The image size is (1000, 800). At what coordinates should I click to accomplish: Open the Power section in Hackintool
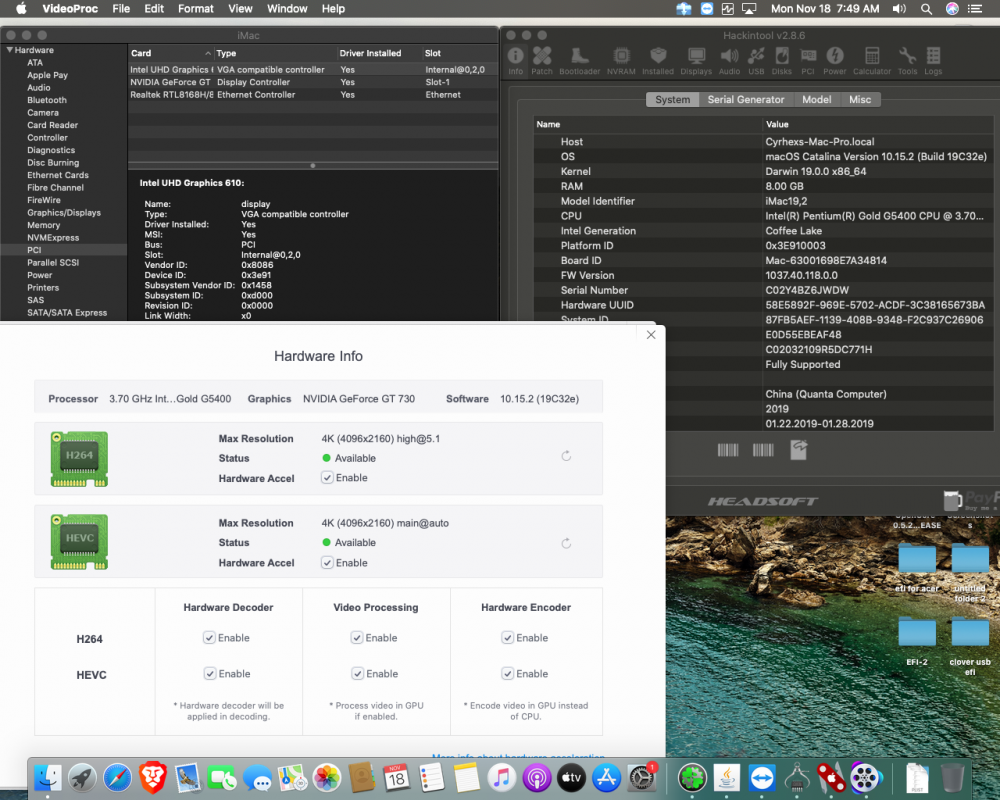834,61
